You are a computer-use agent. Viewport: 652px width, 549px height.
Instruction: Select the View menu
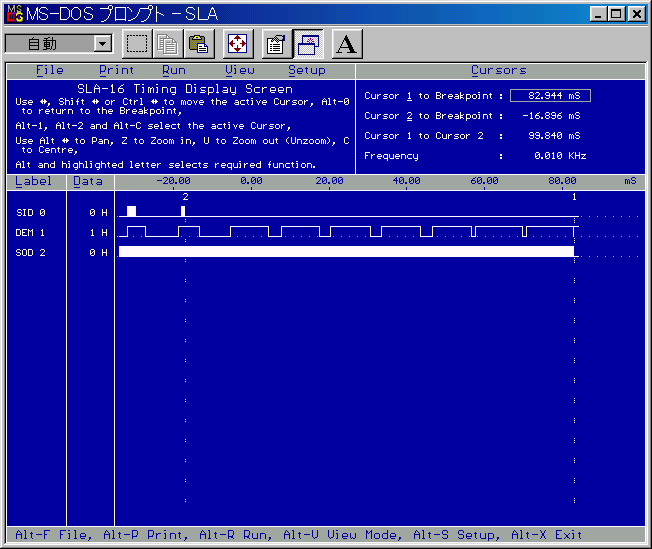click(x=240, y=71)
